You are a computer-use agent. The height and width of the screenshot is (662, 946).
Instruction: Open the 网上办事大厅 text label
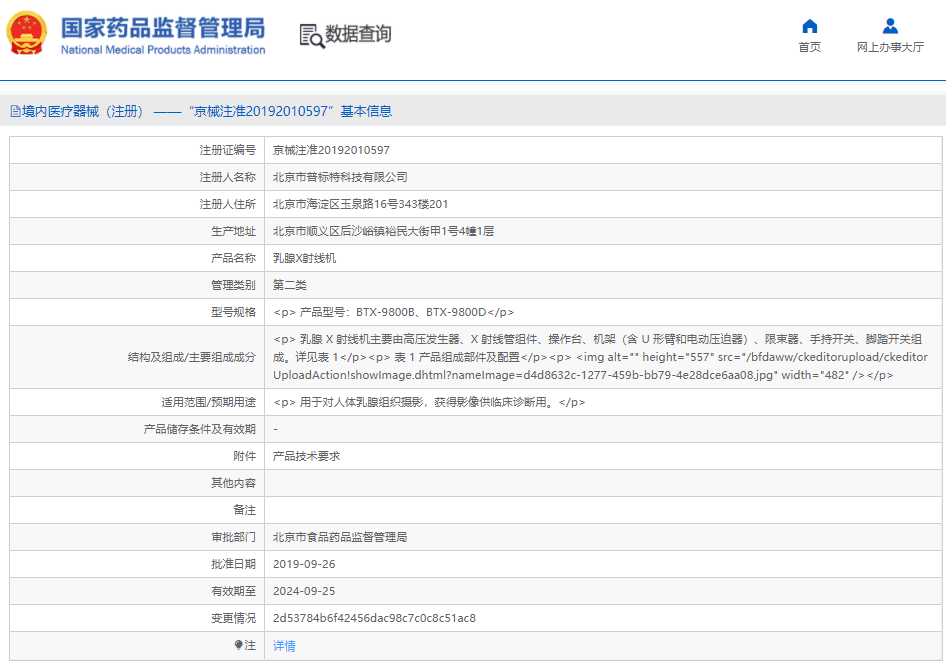click(x=890, y=48)
